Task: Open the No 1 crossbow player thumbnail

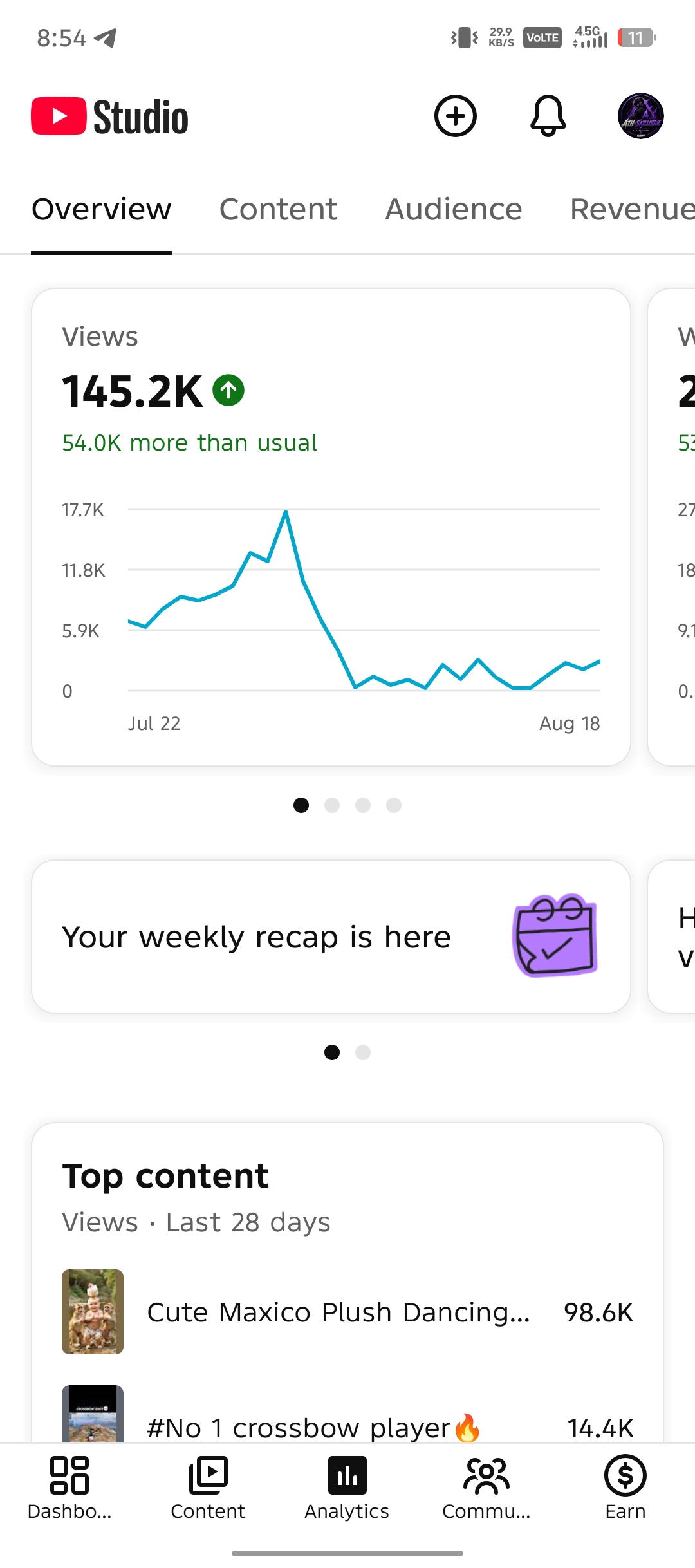Action: pos(93,1414)
